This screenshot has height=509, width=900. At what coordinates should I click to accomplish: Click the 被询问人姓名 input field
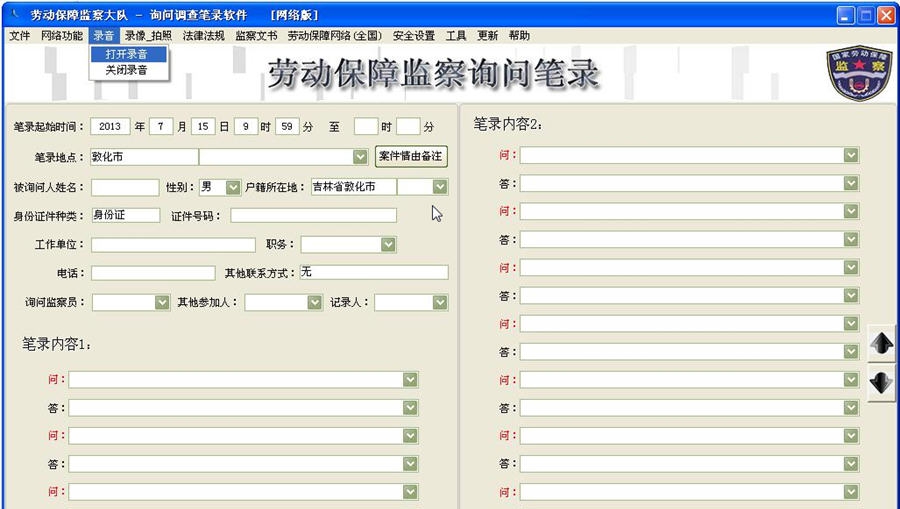coord(124,187)
